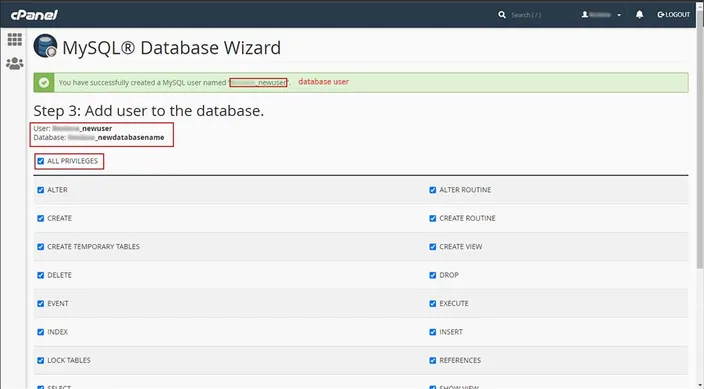This screenshot has width=704, height=389.
Task: Click the cPanel logo
Action: click(x=34, y=15)
